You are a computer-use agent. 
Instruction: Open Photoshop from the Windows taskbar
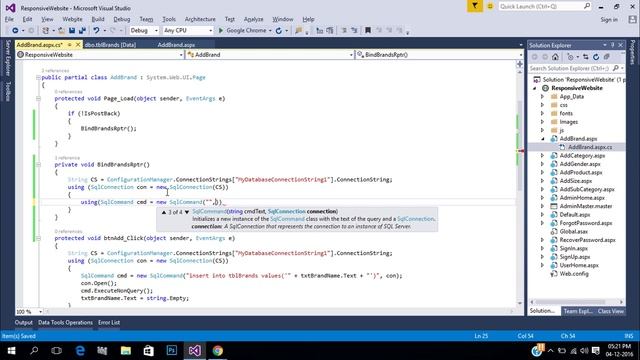click(x=172, y=351)
